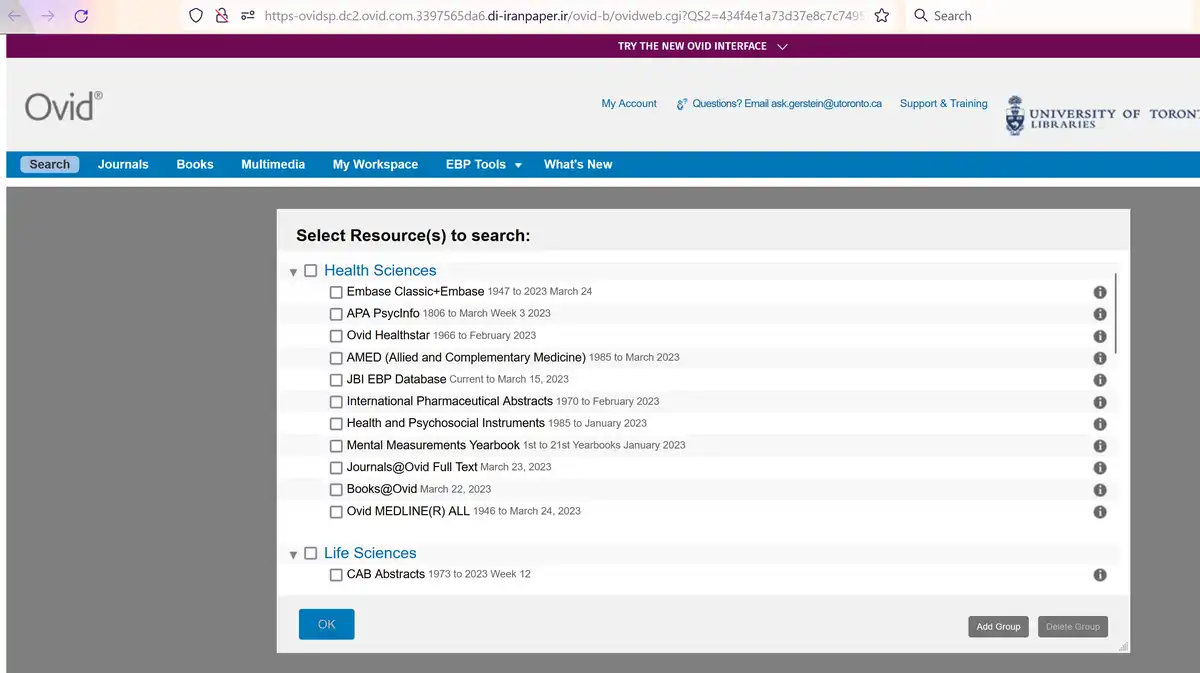Click the lock security icon
This screenshot has width=1200, height=673.
pos(222,16)
